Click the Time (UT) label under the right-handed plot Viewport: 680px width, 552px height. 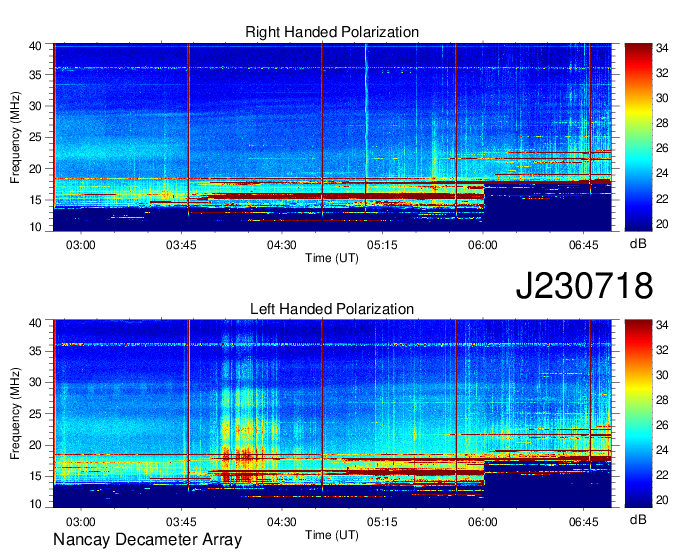click(332, 258)
